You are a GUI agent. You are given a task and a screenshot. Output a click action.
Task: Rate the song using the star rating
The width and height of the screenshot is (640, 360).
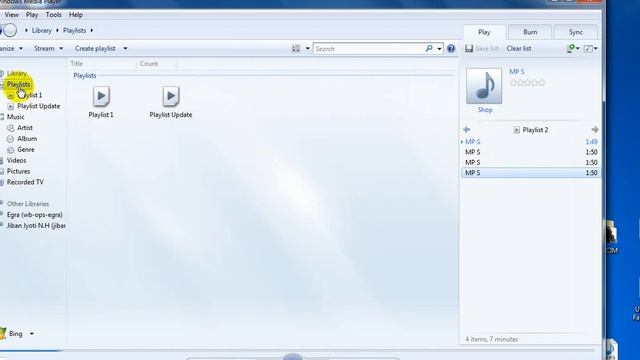click(x=527, y=83)
